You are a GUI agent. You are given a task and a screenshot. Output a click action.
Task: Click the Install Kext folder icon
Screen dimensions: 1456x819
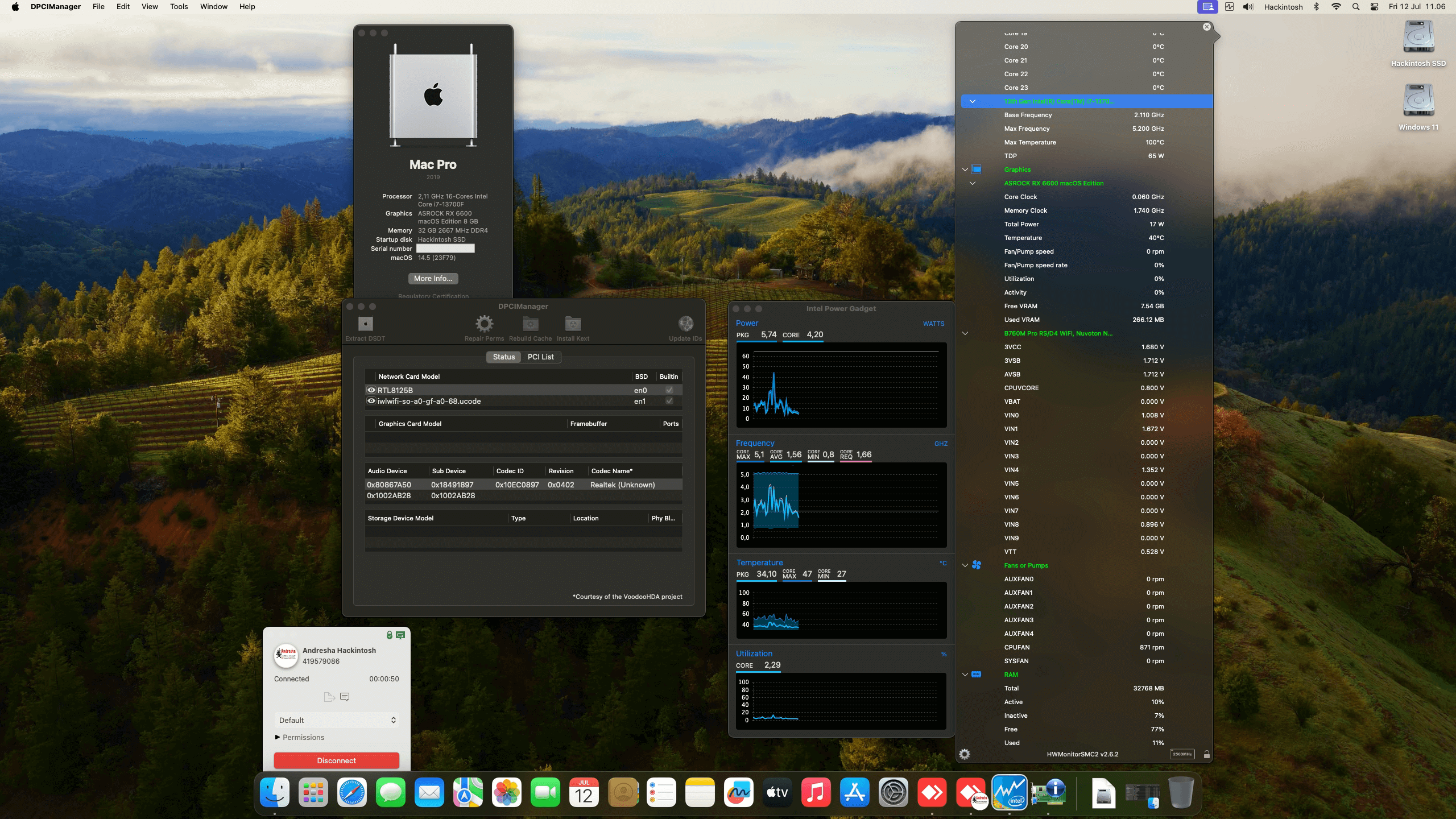(x=573, y=324)
